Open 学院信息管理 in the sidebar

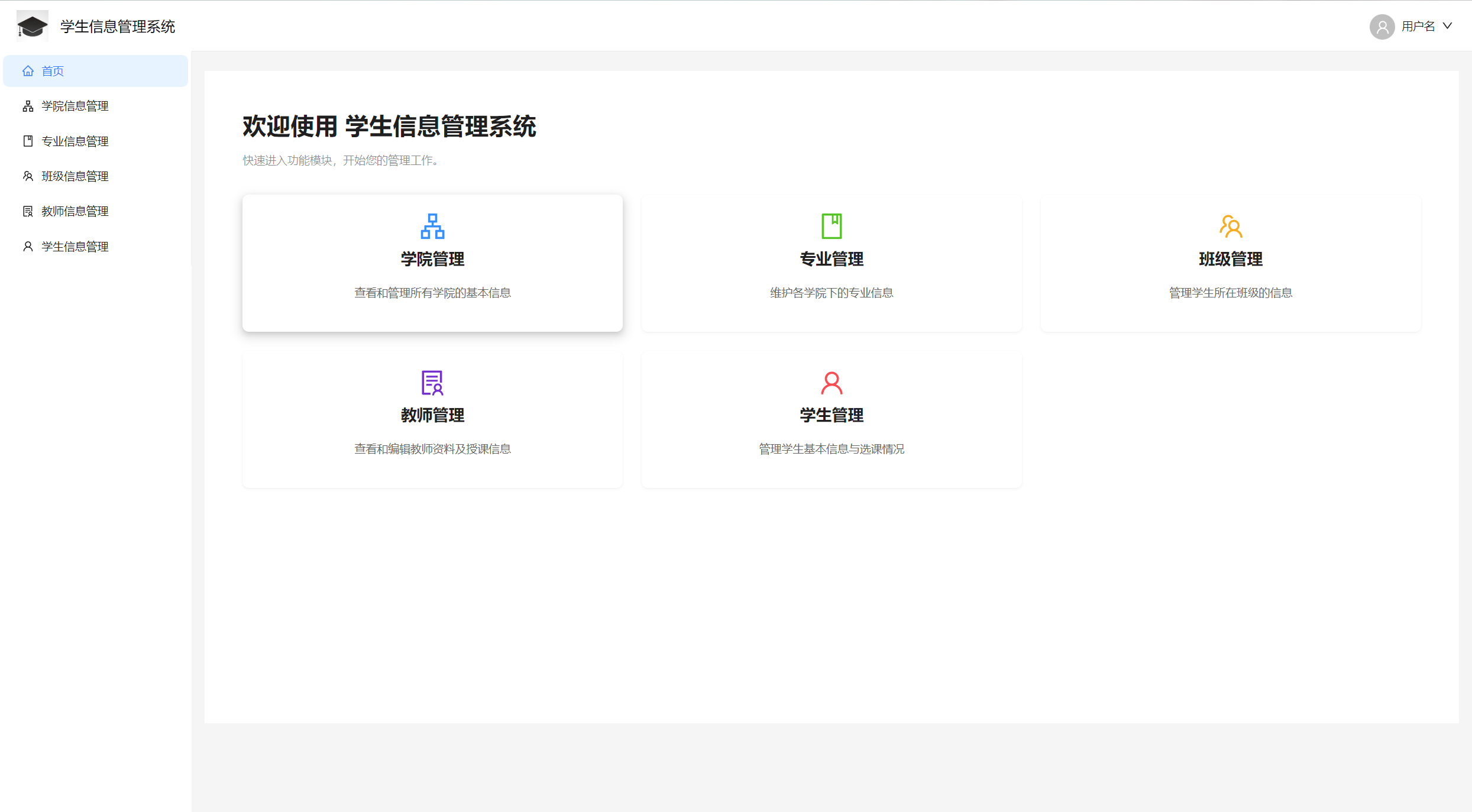[x=75, y=106]
